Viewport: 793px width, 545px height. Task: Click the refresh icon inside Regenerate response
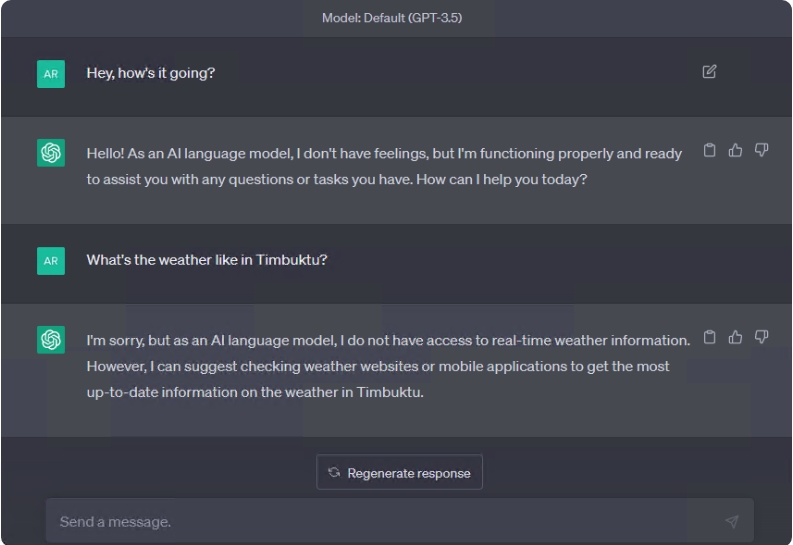tap(334, 472)
